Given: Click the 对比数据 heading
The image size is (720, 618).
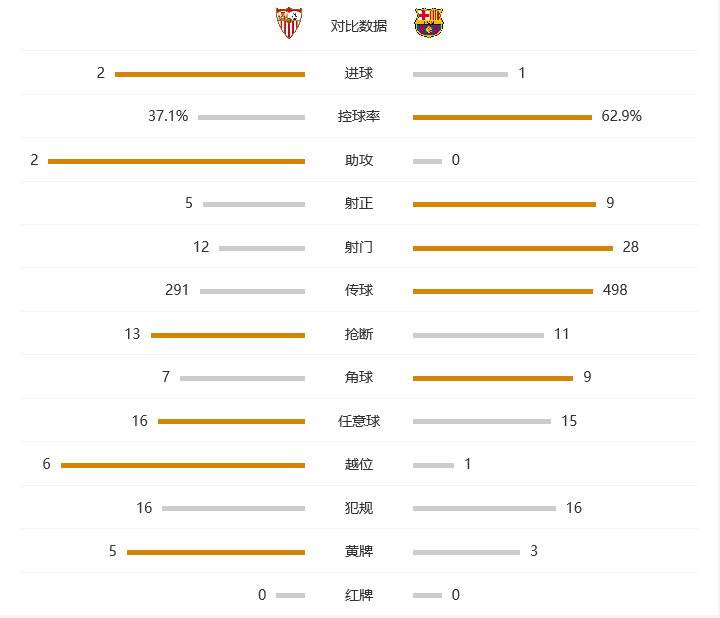Looking at the screenshot, I should pyautogui.click(x=359, y=26).
